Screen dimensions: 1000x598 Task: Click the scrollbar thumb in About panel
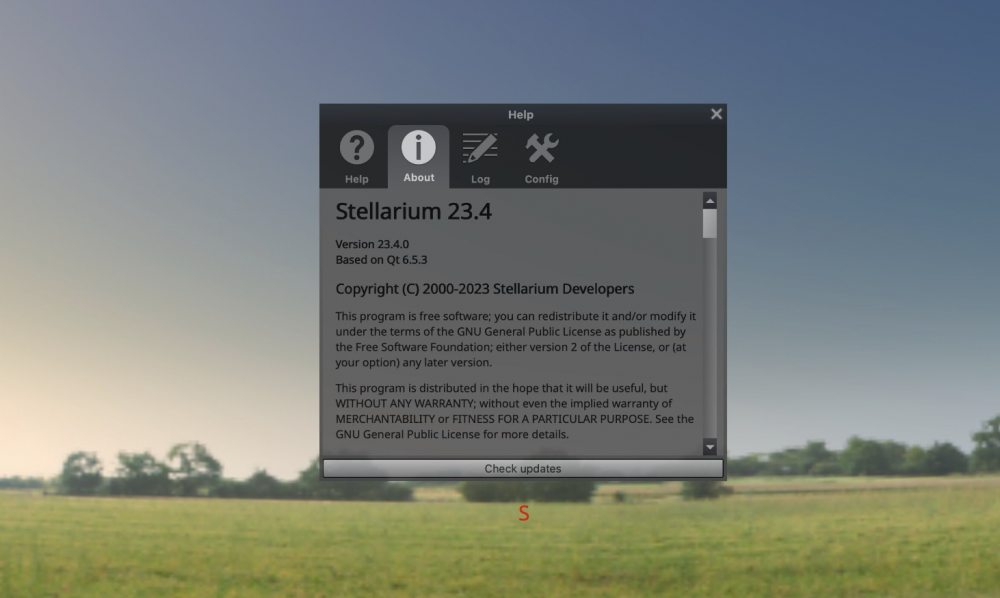point(710,224)
